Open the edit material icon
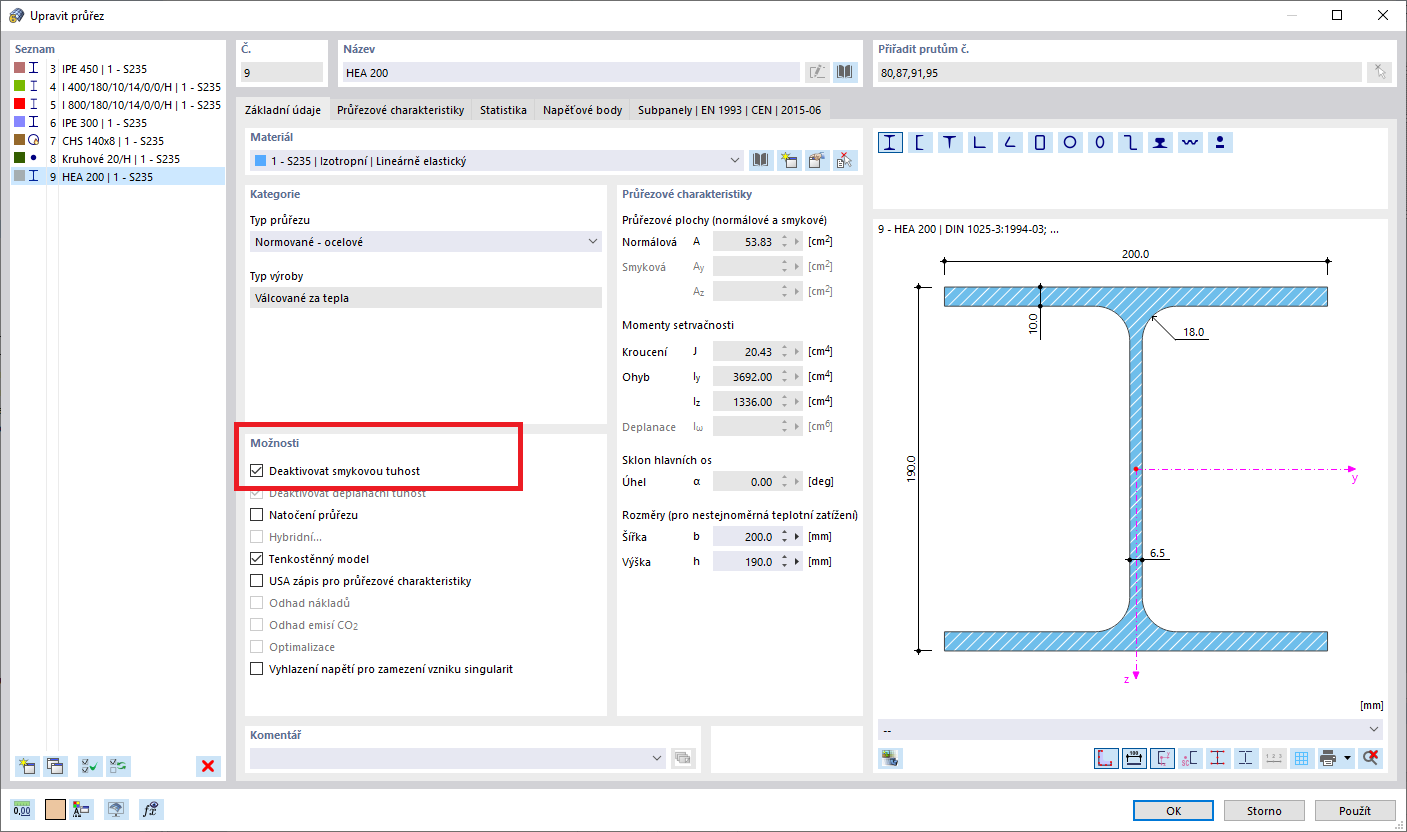The width and height of the screenshot is (1407, 832). pos(817,160)
